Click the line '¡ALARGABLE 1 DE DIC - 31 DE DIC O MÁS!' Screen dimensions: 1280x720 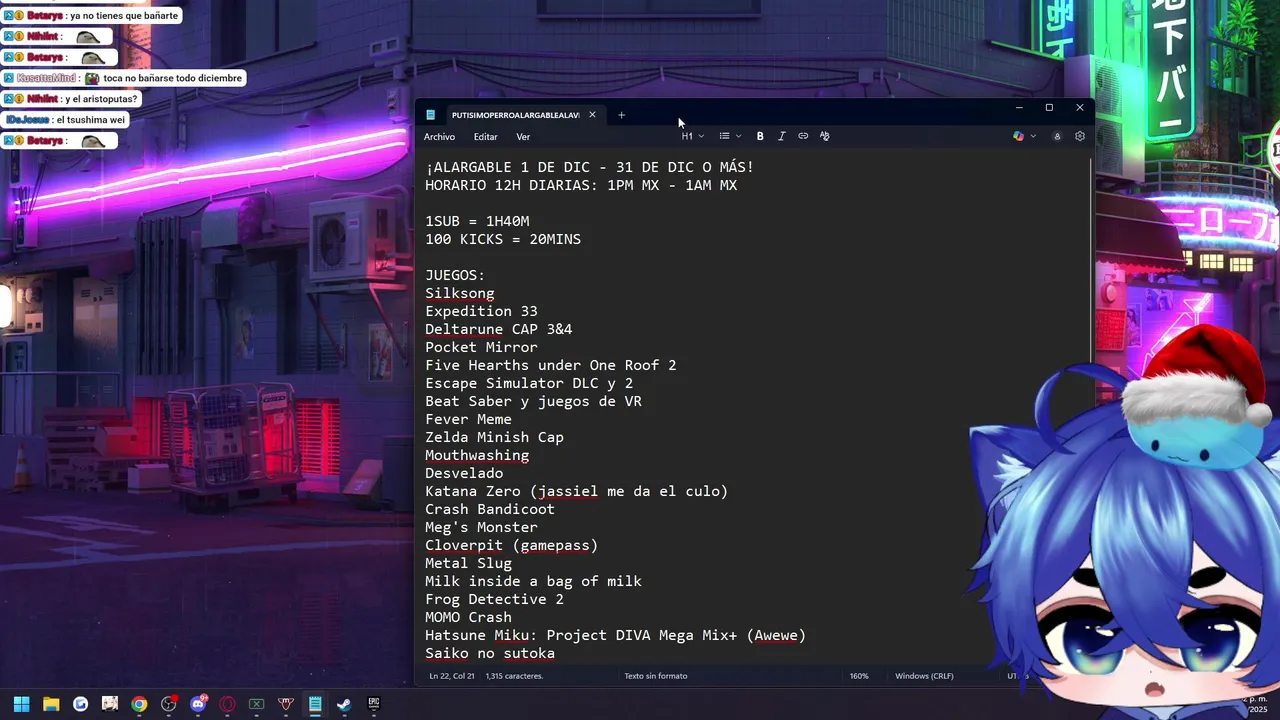coord(589,167)
